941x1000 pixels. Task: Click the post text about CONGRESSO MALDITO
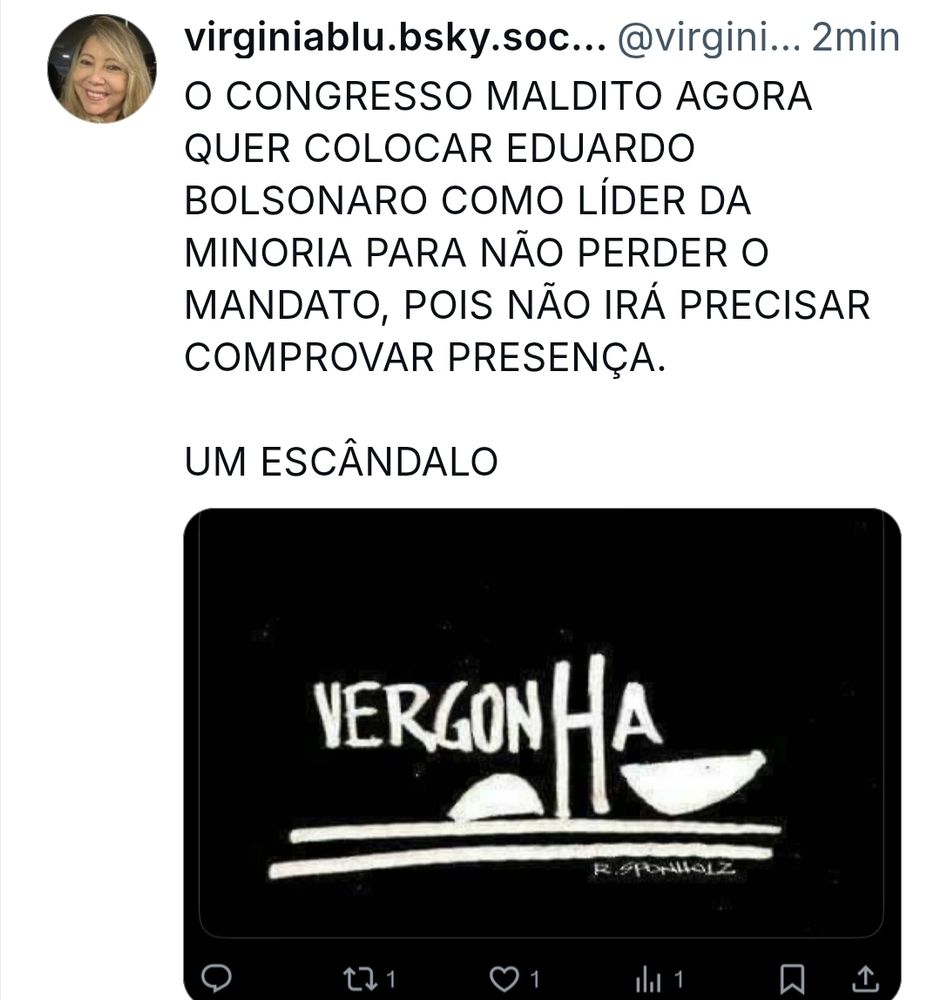528,226
